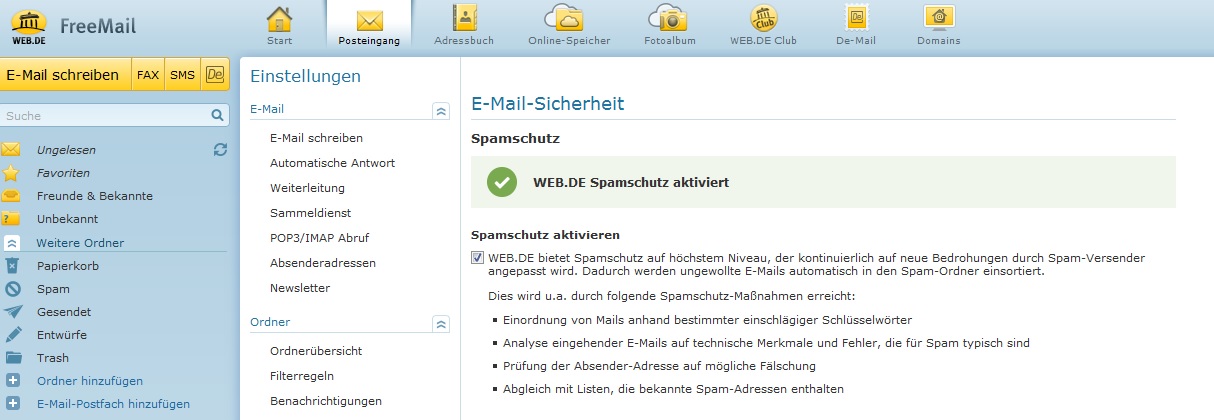
Task: Click the Trash folder icon
Action: (x=12, y=357)
